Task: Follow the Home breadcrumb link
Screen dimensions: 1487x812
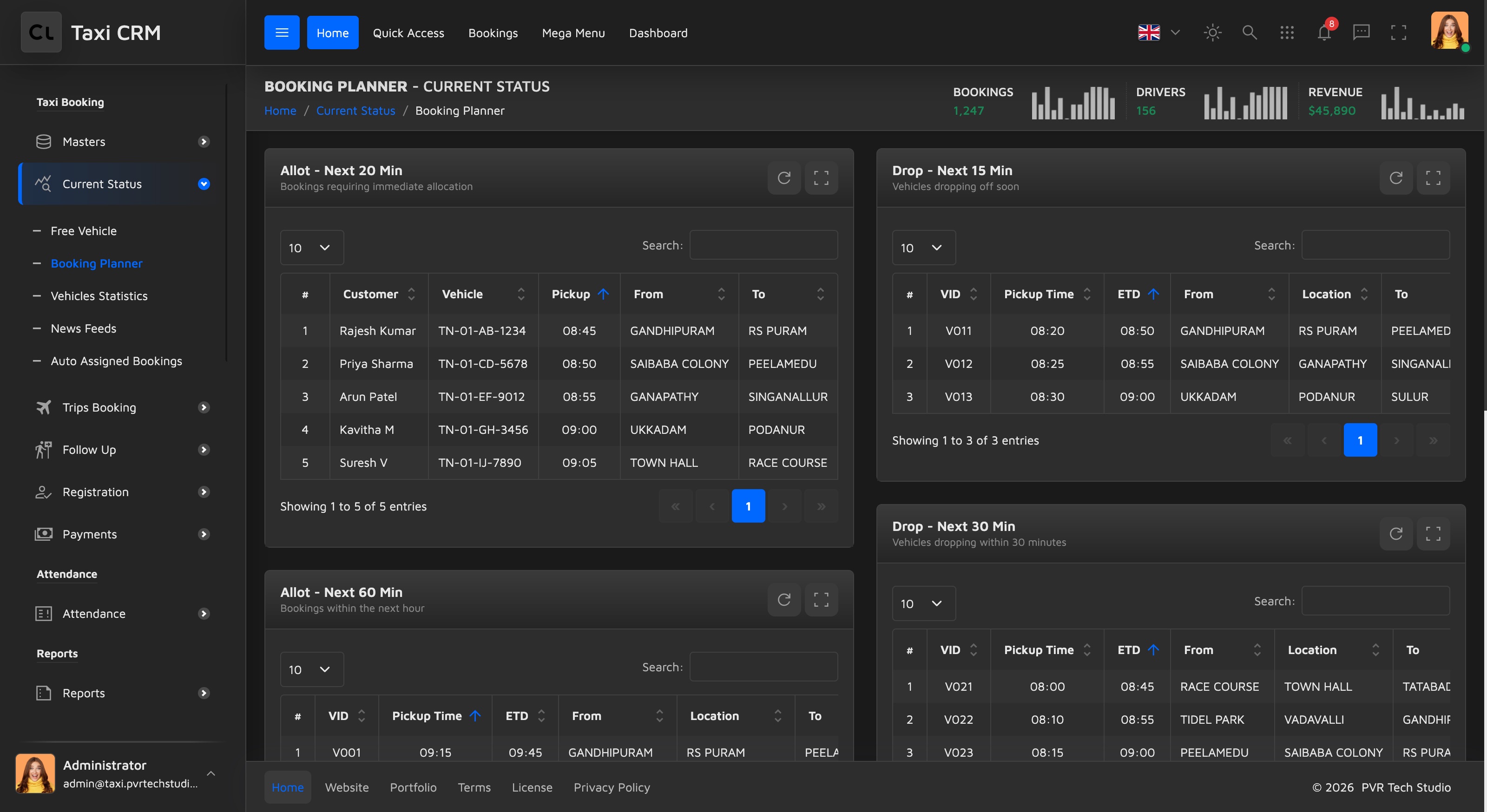Action: click(280, 111)
